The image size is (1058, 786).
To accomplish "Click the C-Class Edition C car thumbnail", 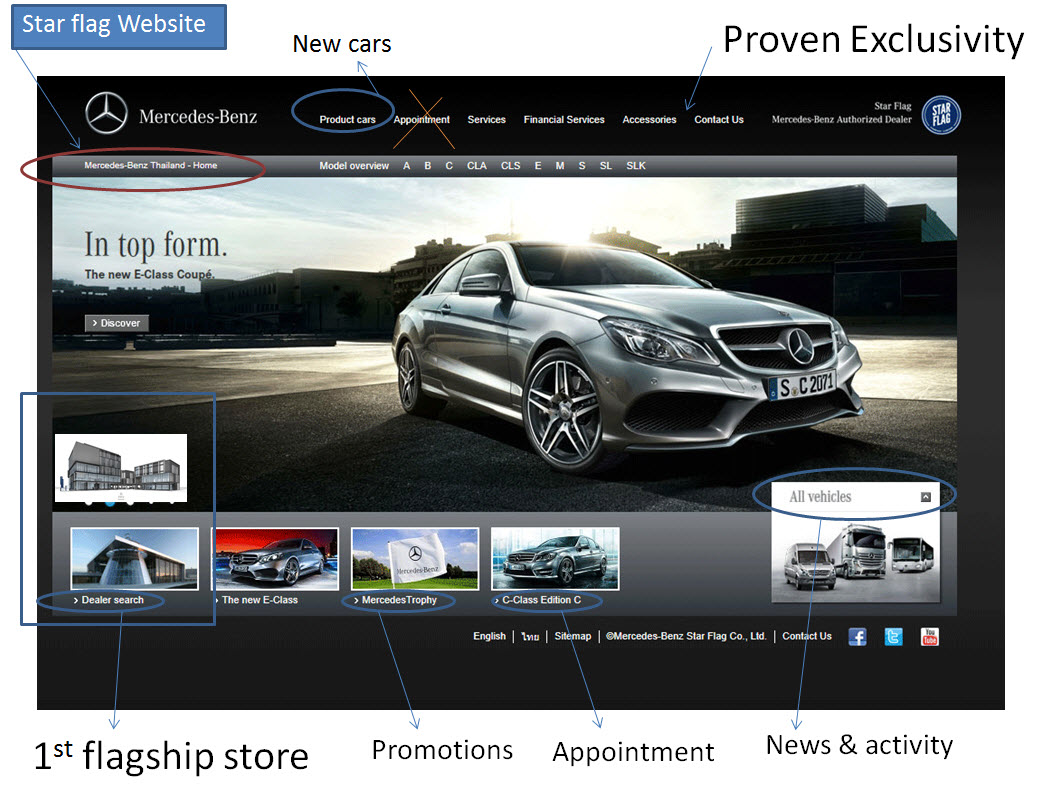I will coord(555,559).
